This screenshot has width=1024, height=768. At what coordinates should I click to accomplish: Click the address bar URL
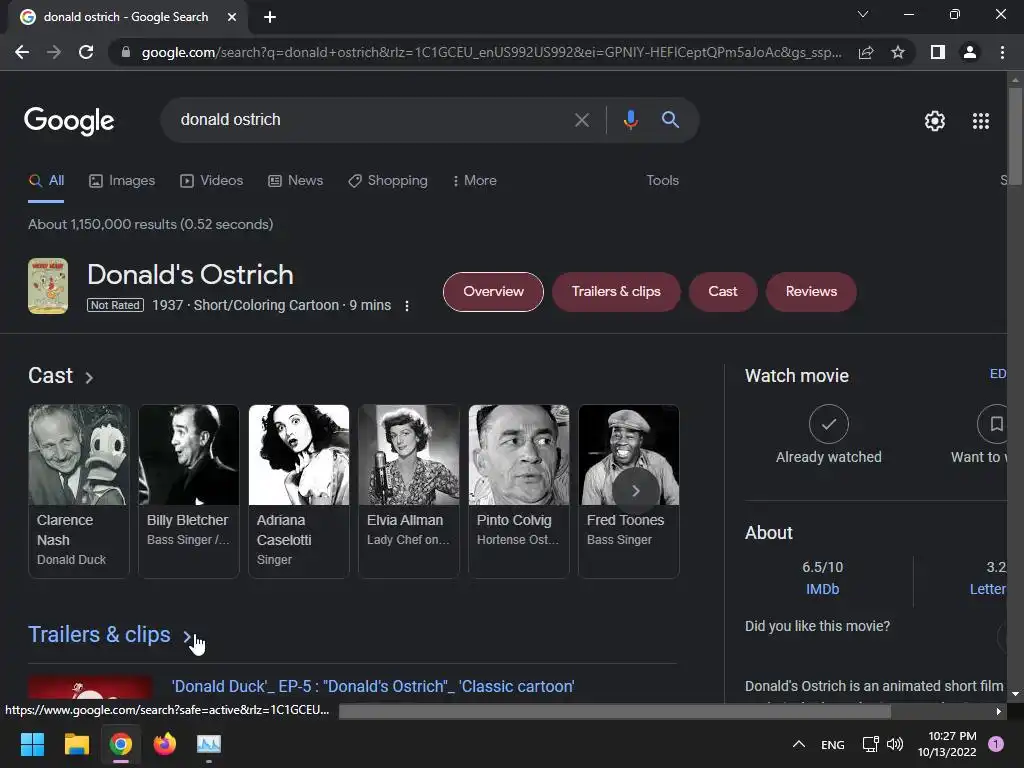coord(491,52)
